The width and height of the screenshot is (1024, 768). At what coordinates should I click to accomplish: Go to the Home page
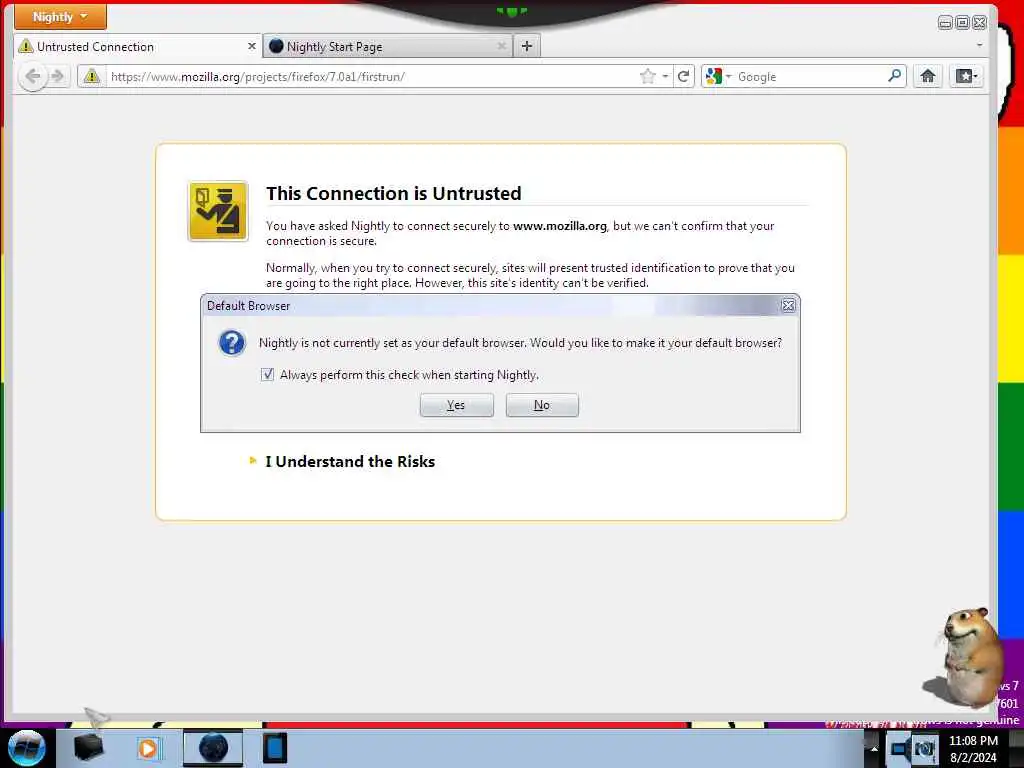coord(927,76)
